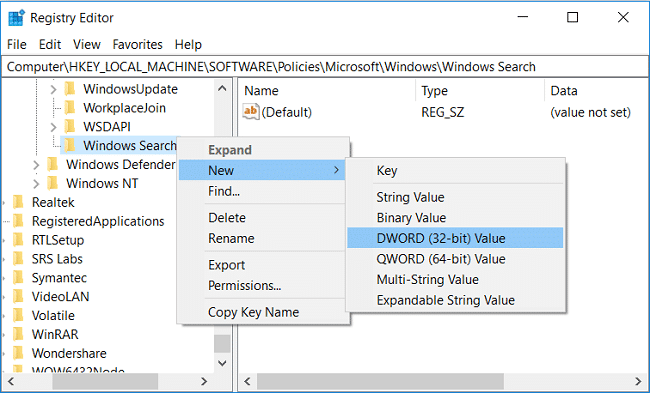Click the Volatile folder icon

(x=19, y=315)
